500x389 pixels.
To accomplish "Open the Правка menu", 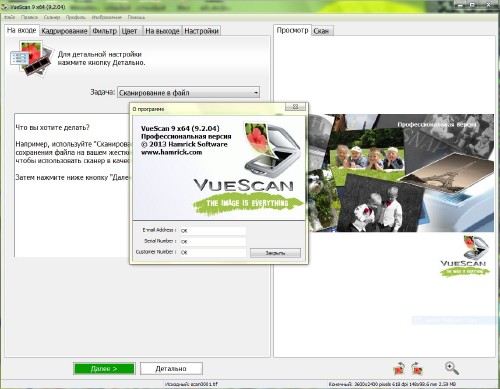I will click(29, 17).
